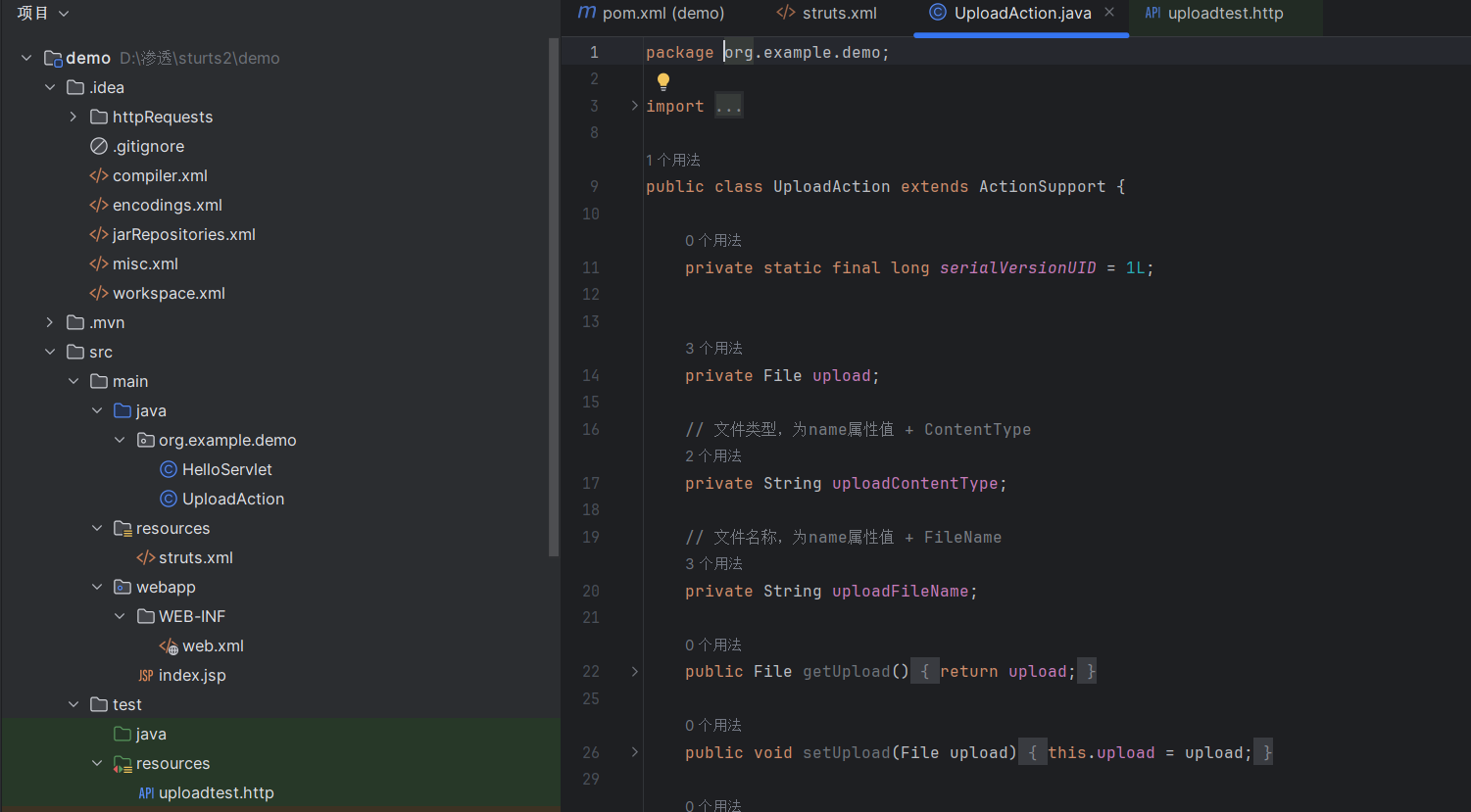This screenshot has width=1471, height=812.
Task: Expand the httpRequests folder
Action: (74, 117)
